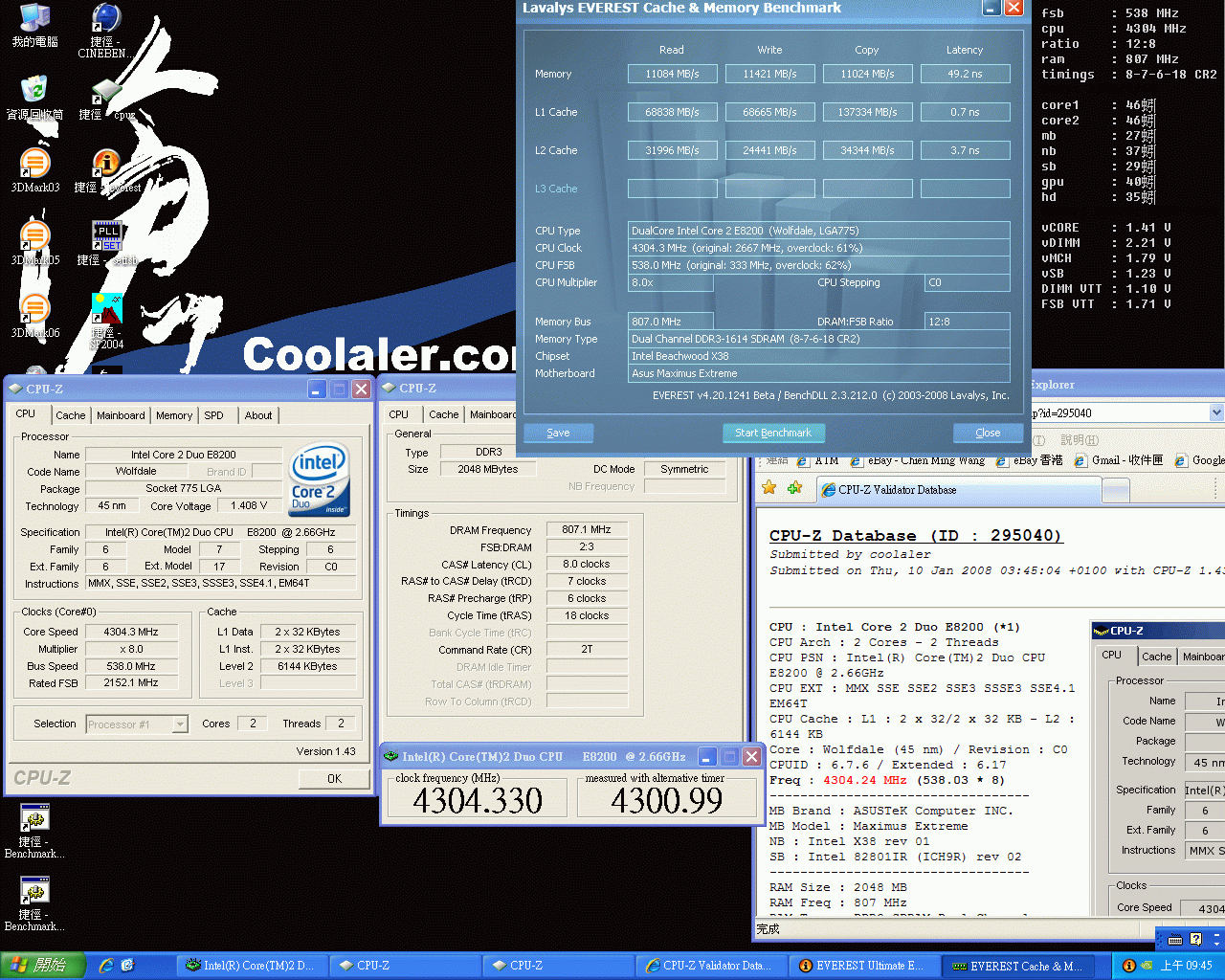The width and height of the screenshot is (1225, 980).
Task: Open the 我的電腦 desktop icon
Action: click(34, 25)
